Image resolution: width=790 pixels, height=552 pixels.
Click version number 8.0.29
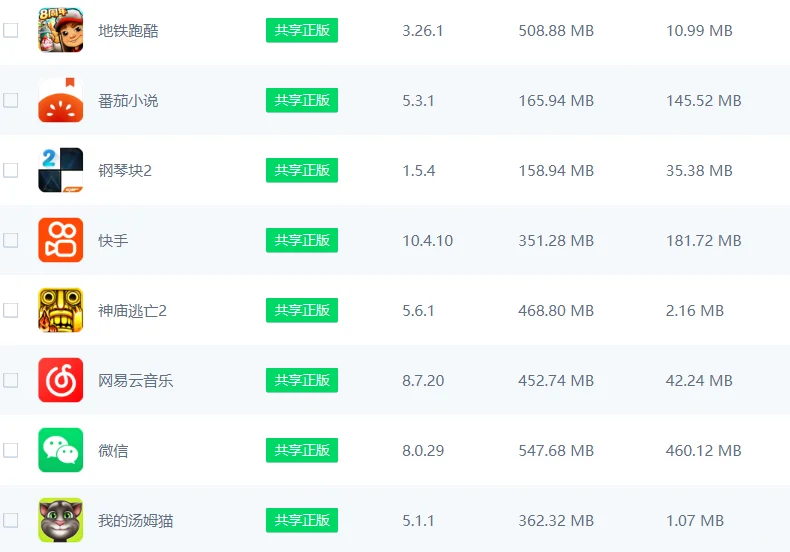(423, 451)
